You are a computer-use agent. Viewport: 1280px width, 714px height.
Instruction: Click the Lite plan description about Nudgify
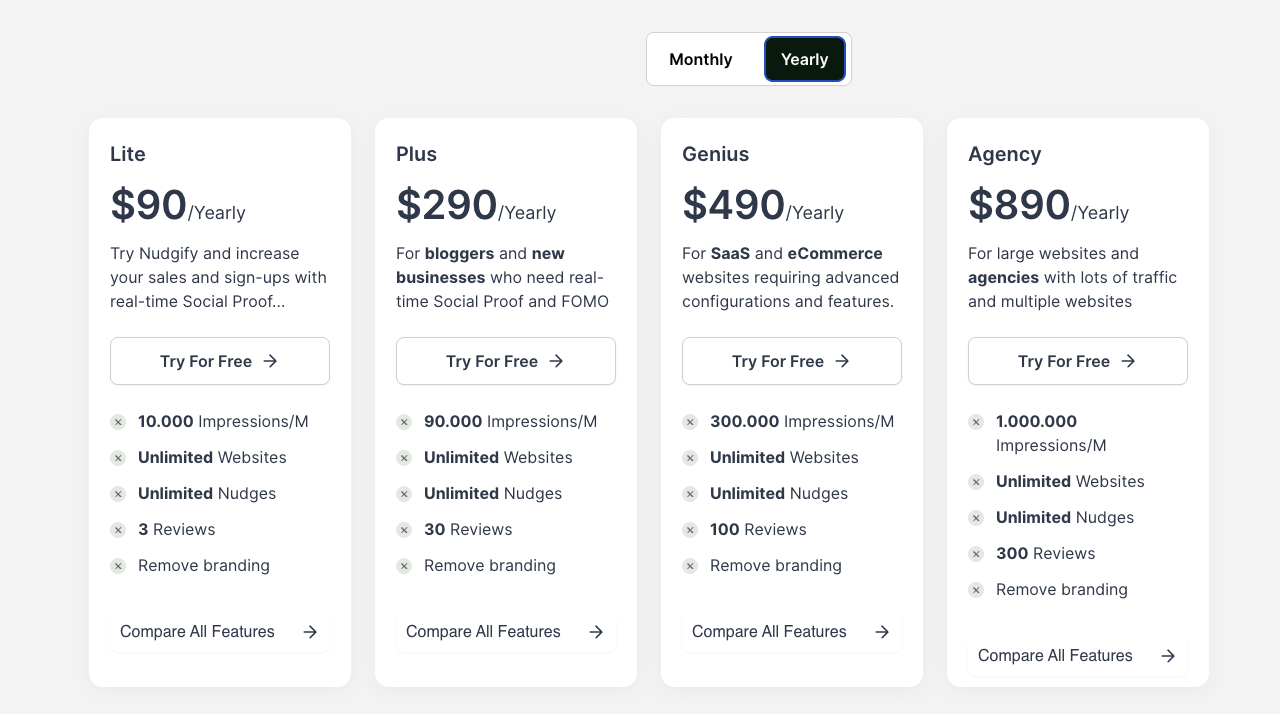(218, 277)
